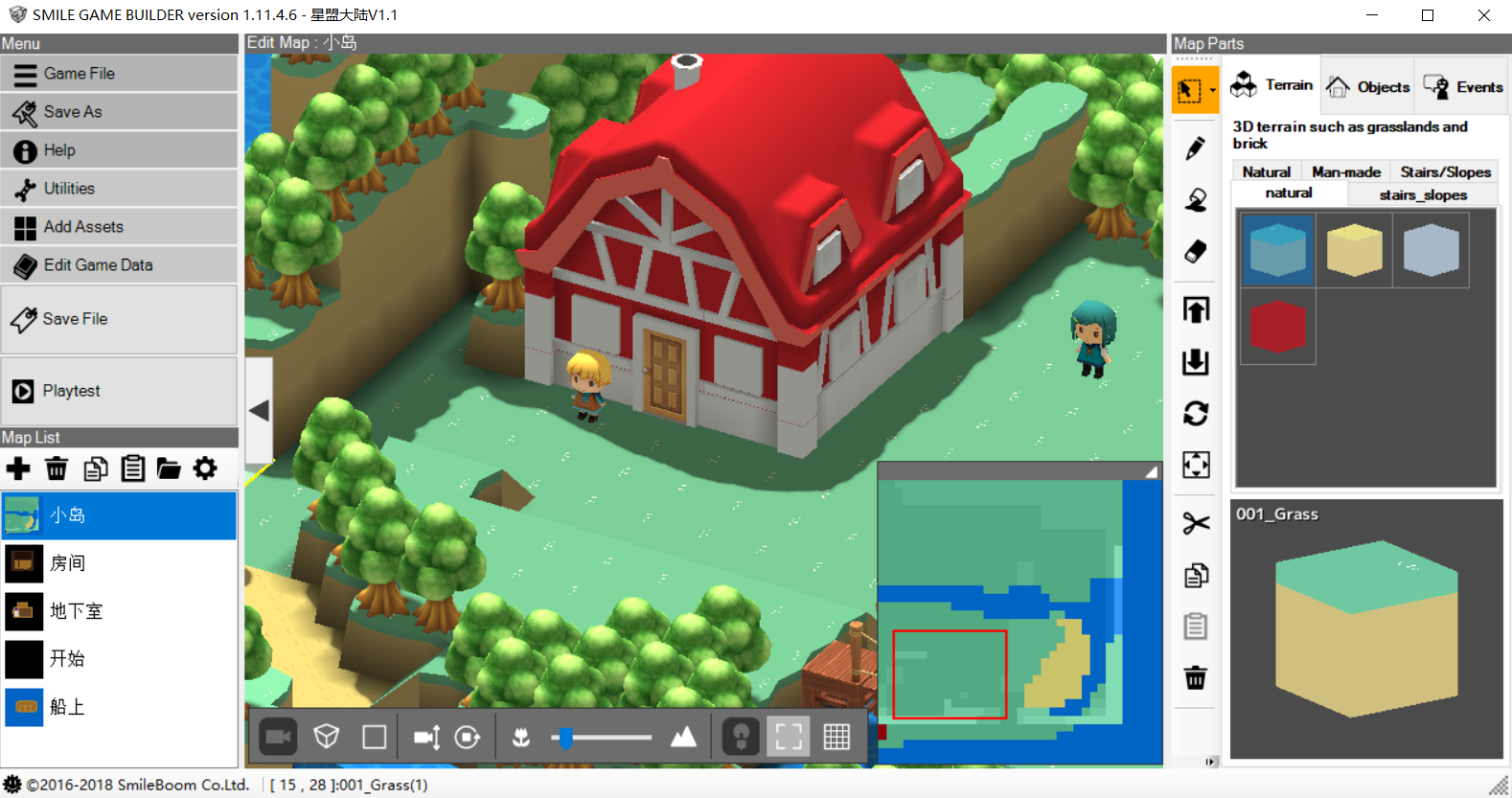Viewport: 1512px width, 798px height.
Task: Open the Stairs/Slopes terrain tab
Action: click(x=1445, y=171)
